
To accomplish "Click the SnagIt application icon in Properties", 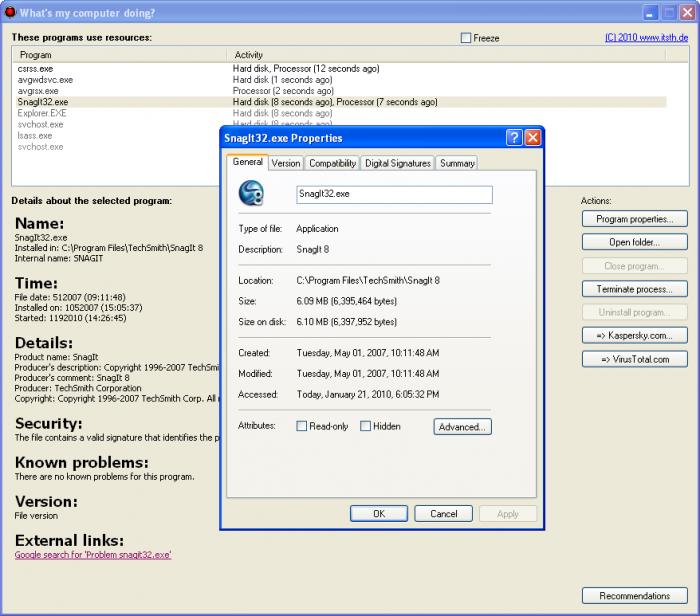I will point(251,193).
